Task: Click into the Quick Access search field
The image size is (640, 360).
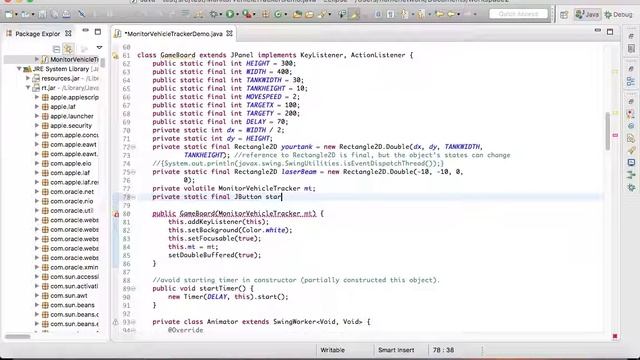Action: coord(518,14)
